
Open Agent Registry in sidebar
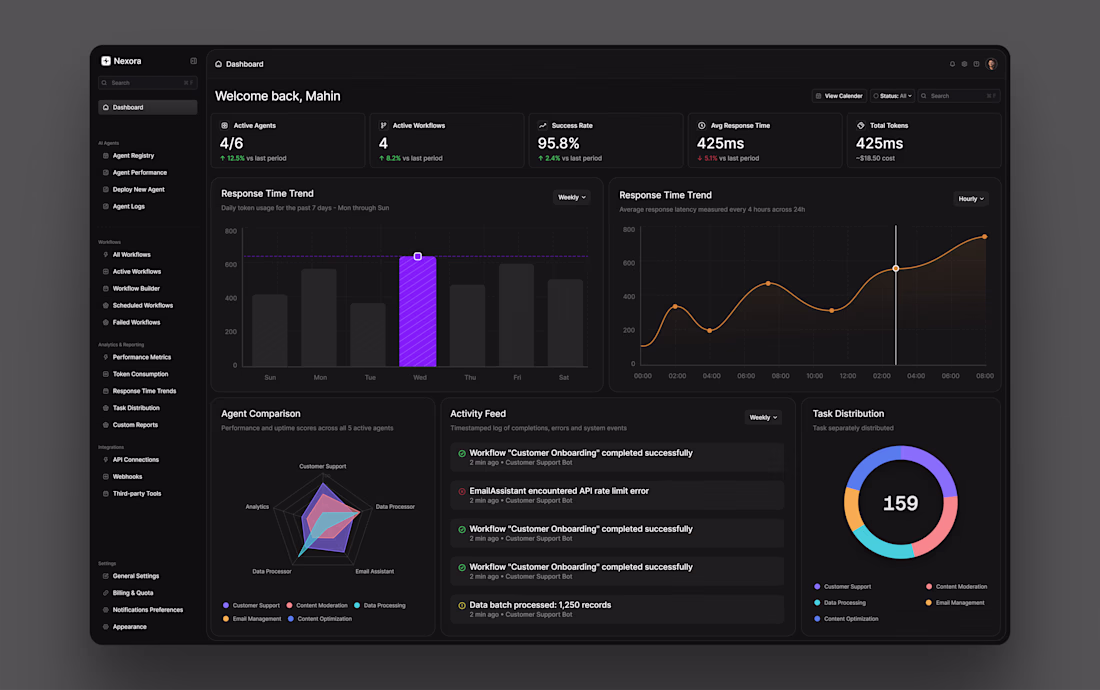(x=133, y=156)
